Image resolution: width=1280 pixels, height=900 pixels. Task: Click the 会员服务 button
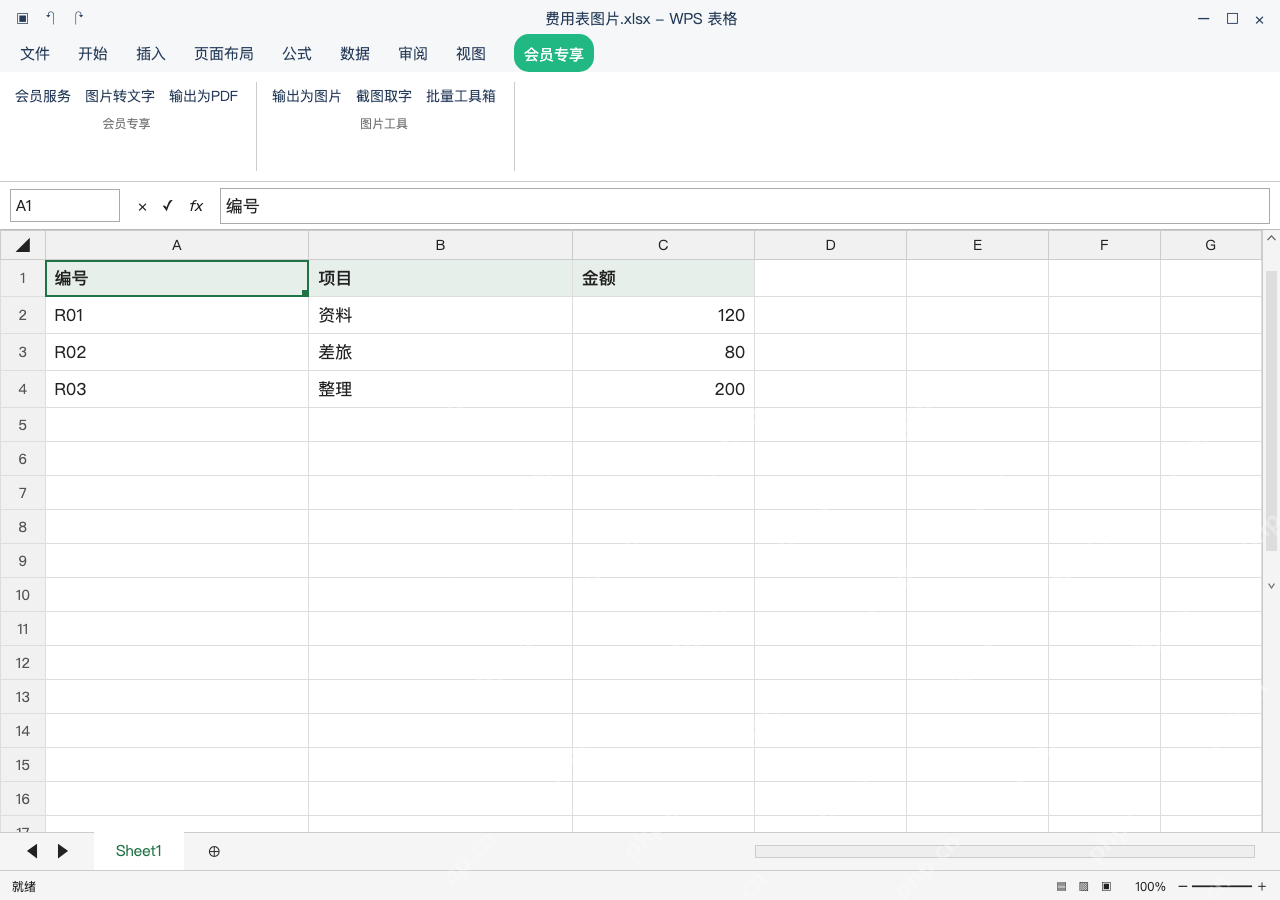click(x=43, y=96)
